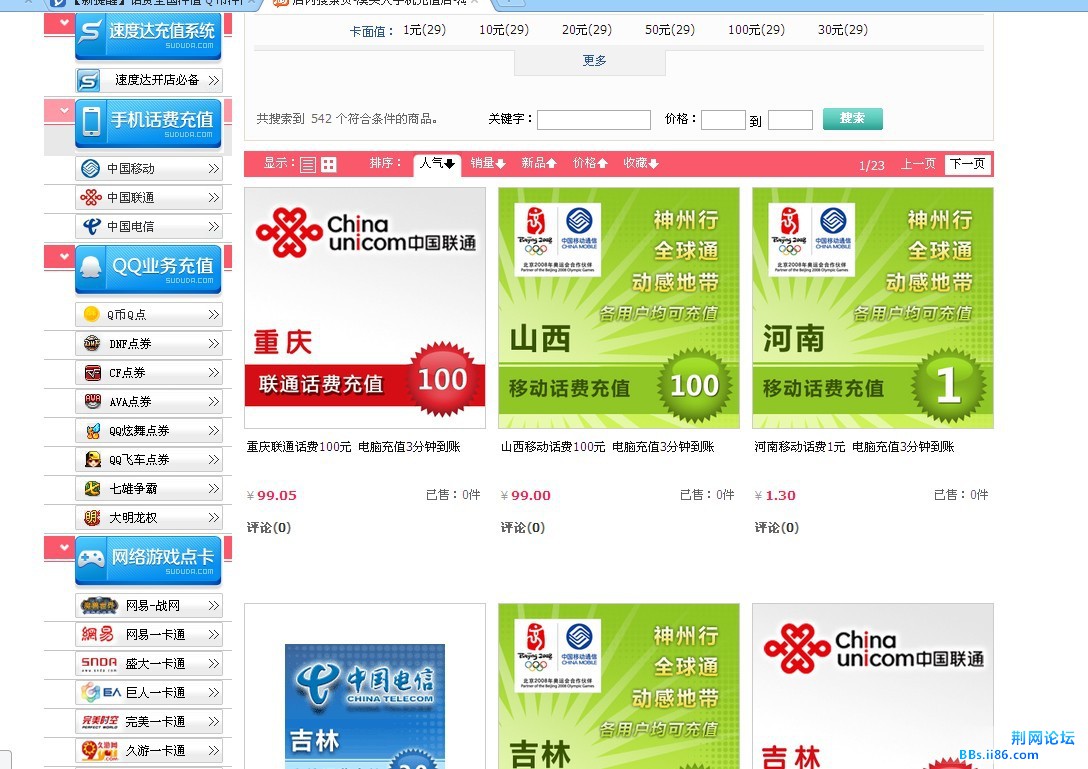
Task: Select the Q币Q点 coin icon
Action: 91,314
